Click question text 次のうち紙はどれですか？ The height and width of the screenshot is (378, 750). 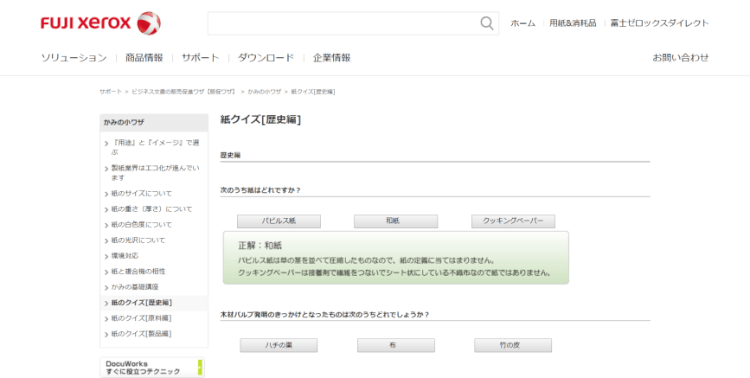(261, 190)
